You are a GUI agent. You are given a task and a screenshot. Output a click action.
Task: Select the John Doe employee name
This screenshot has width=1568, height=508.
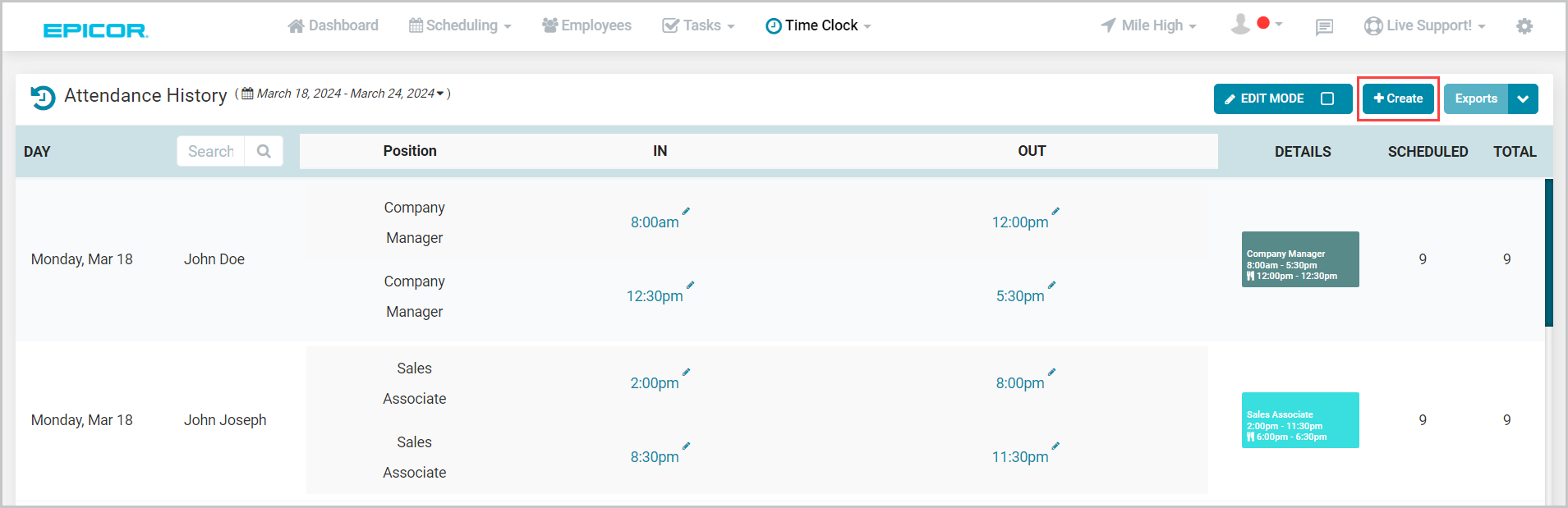click(x=214, y=259)
